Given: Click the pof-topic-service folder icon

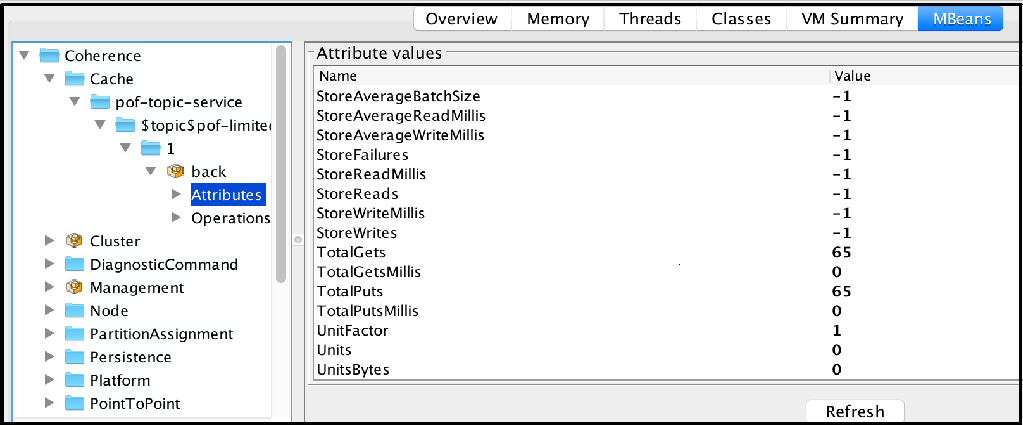Looking at the screenshot, I should coord(100,102).
